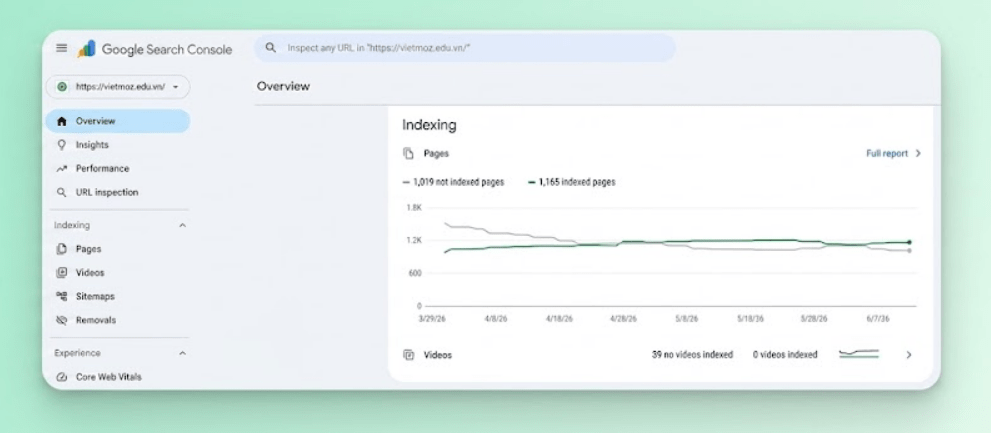
Task: Click the green property status icon
Action: (x=62, y=87)
